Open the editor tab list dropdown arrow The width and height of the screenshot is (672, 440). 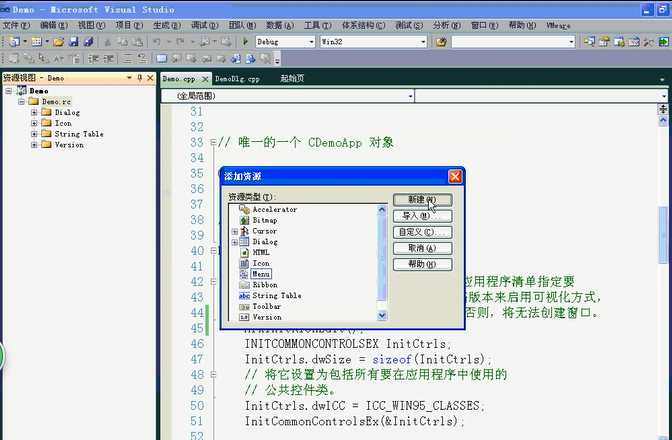tap(663, 79)
